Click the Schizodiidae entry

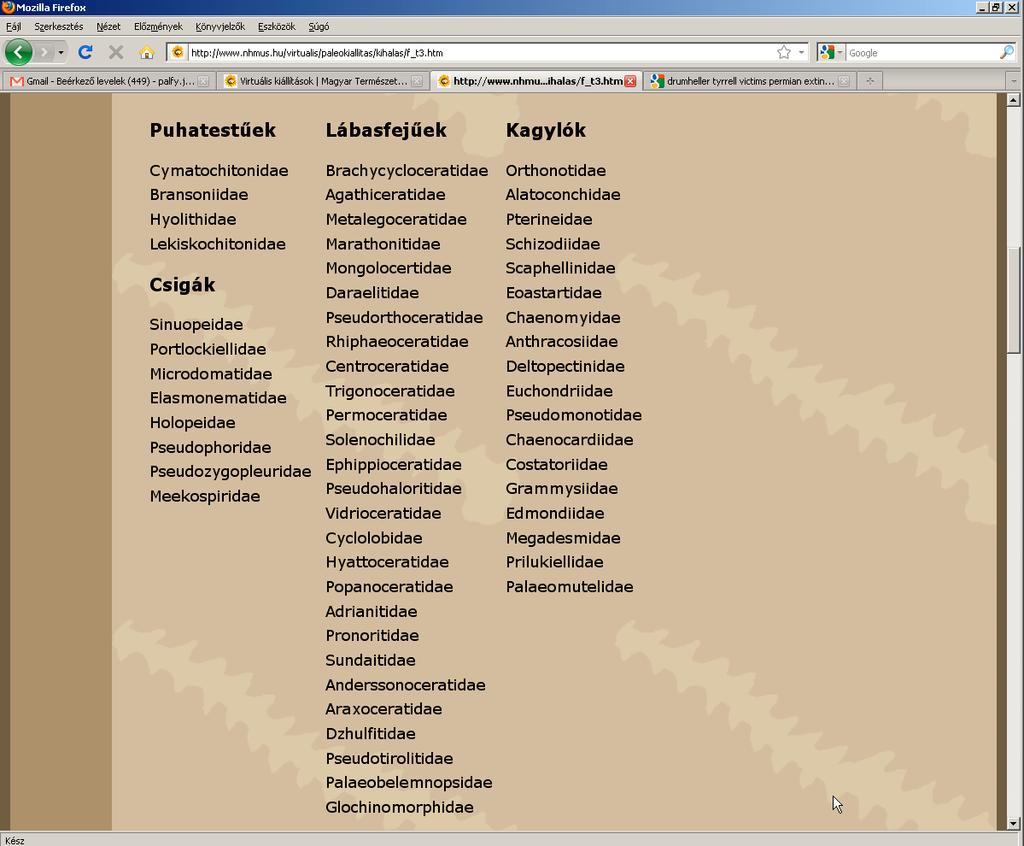tap(552, 244)
